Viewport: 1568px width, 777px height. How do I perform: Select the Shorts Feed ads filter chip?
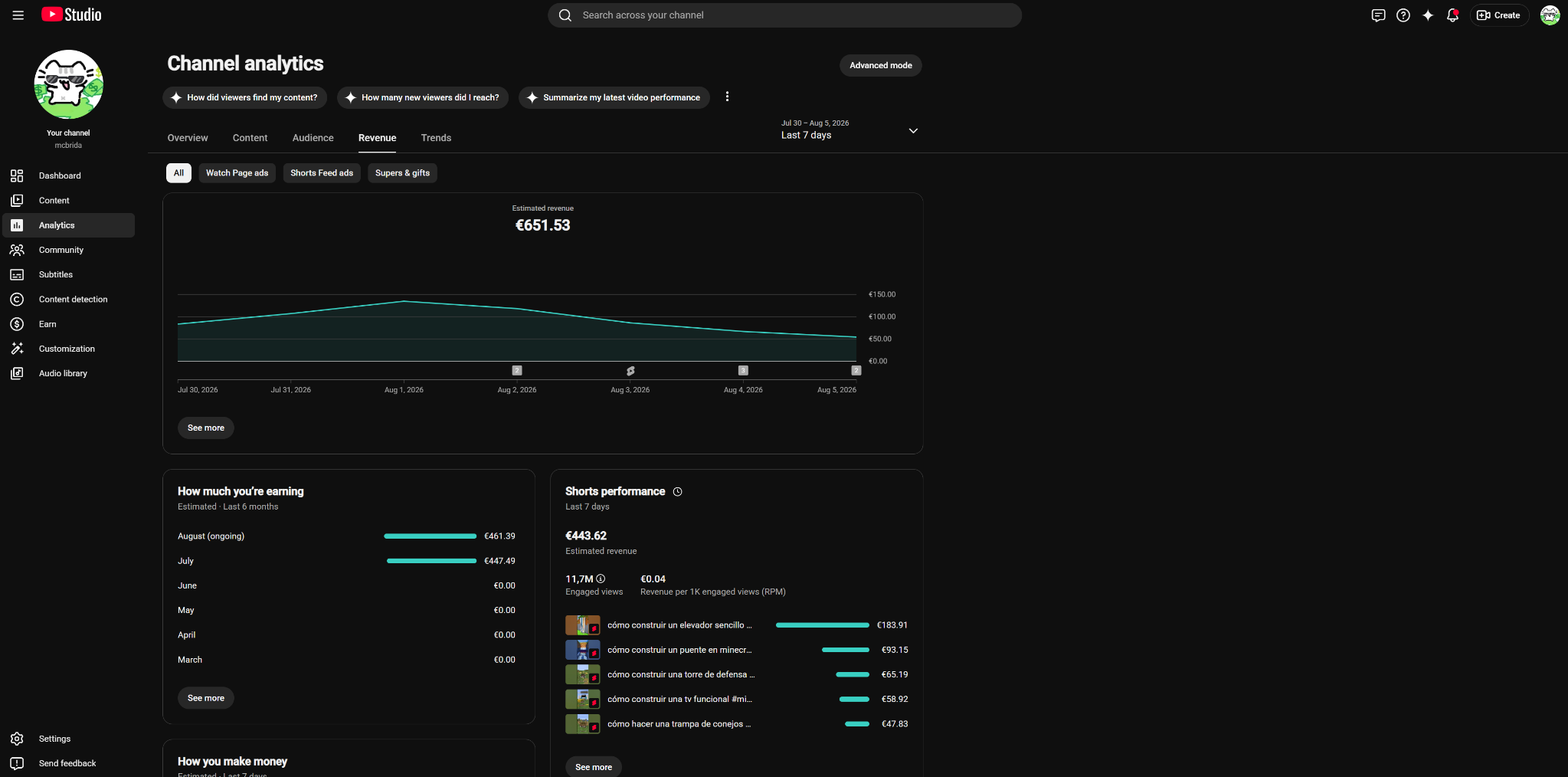pyautogui.click(x=322, y=173)
